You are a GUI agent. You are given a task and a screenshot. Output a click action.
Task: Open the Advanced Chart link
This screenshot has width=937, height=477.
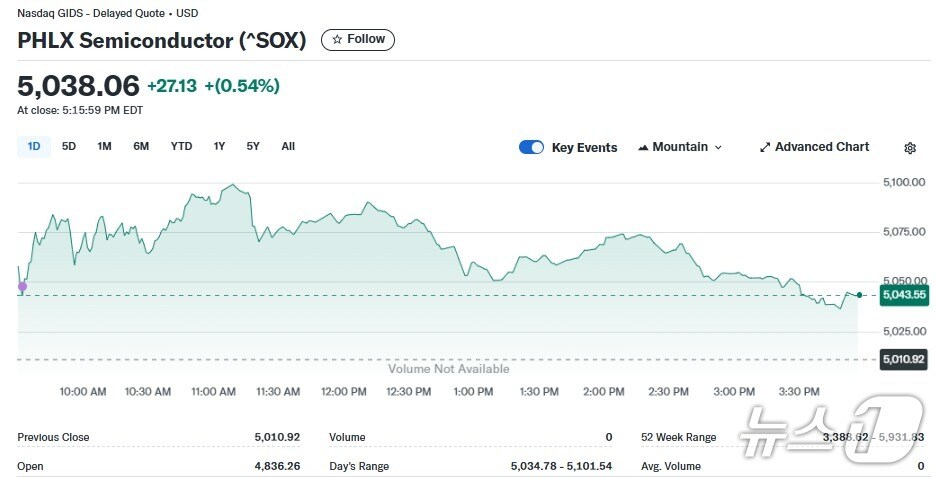(814, 147)
